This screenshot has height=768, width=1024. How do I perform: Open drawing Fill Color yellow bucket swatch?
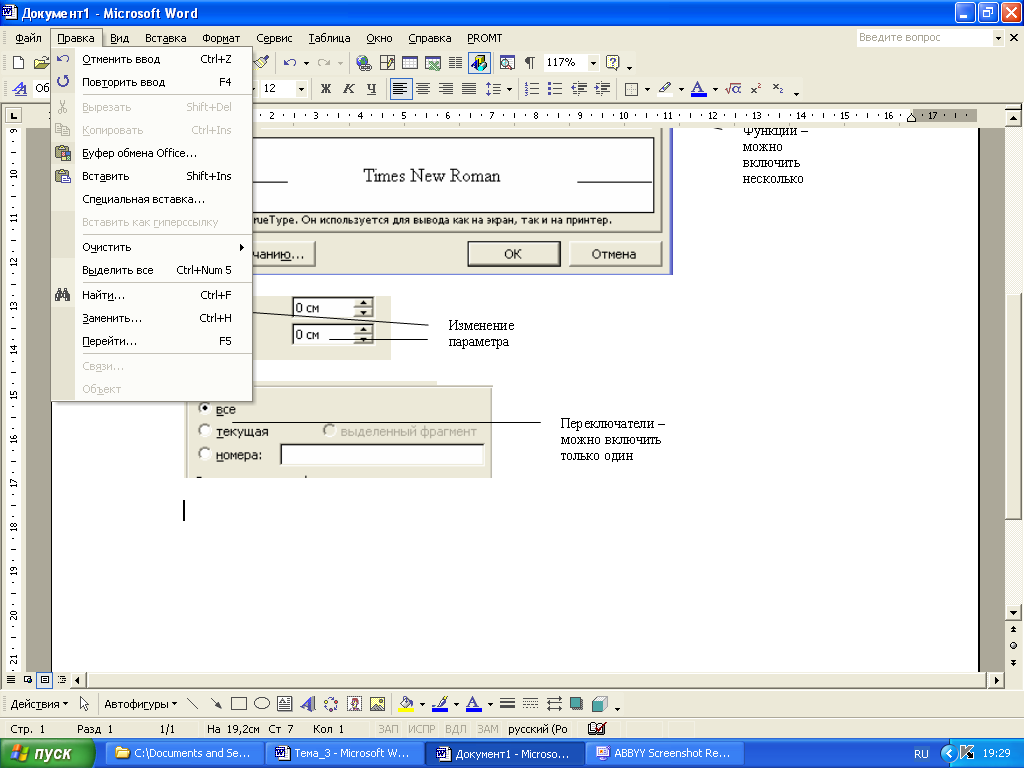[406, 703]
